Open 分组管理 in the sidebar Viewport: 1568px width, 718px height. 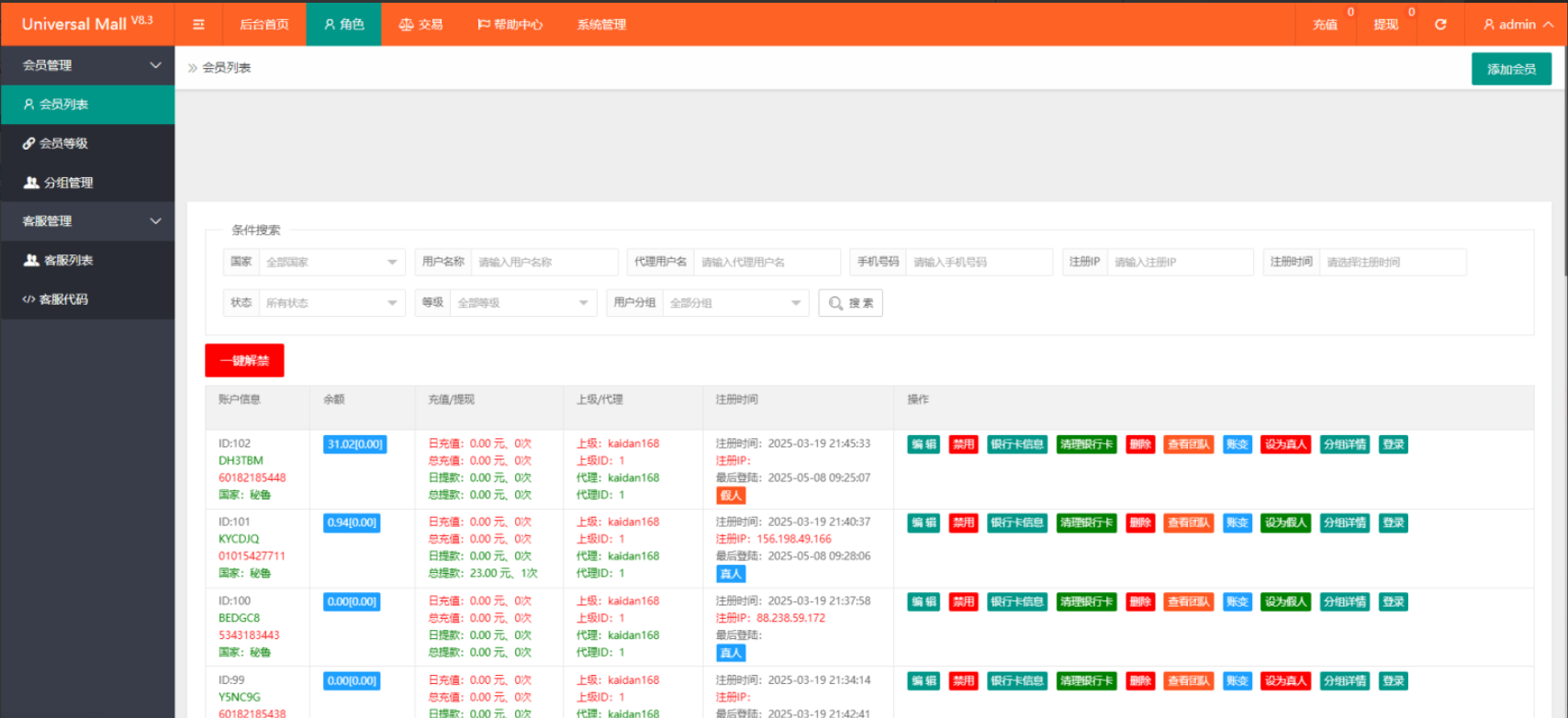pos(87,183)
